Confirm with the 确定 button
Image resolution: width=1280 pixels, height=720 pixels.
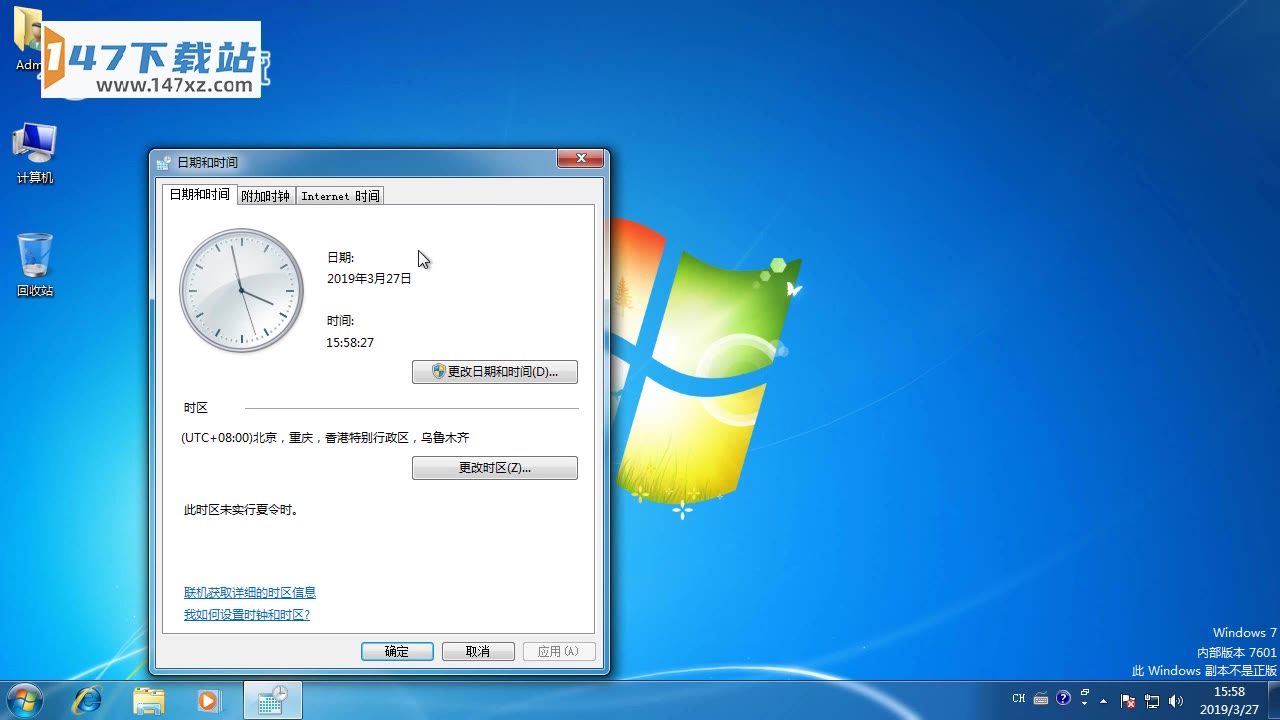[x=397, y=652]
